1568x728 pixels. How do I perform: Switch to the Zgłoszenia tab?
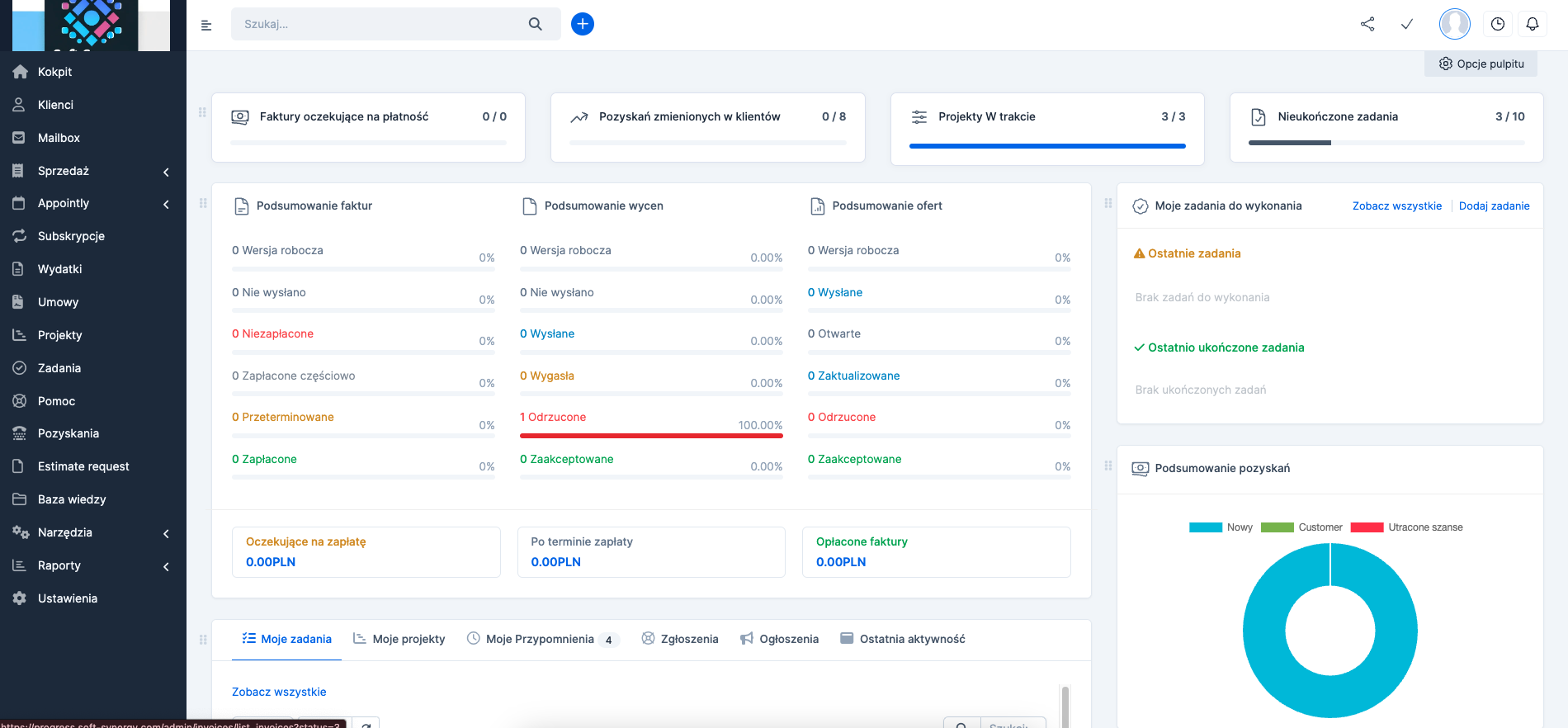(680, 639)
